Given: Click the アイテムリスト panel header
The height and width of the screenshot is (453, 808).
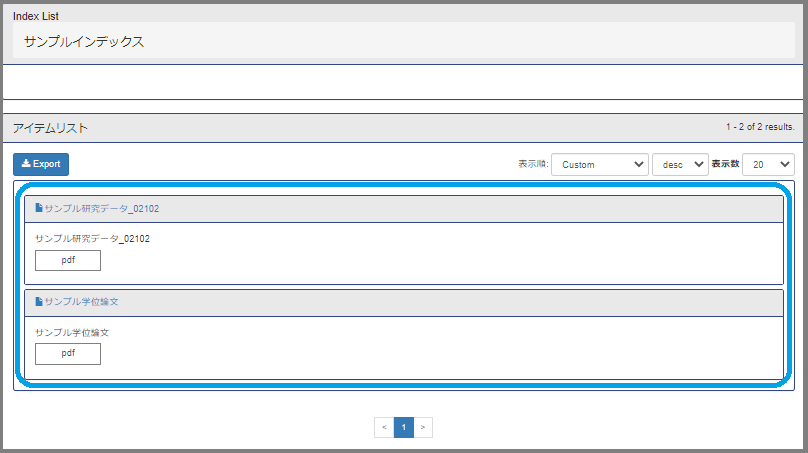Looking at the screenshot, I should click(50, 128).
